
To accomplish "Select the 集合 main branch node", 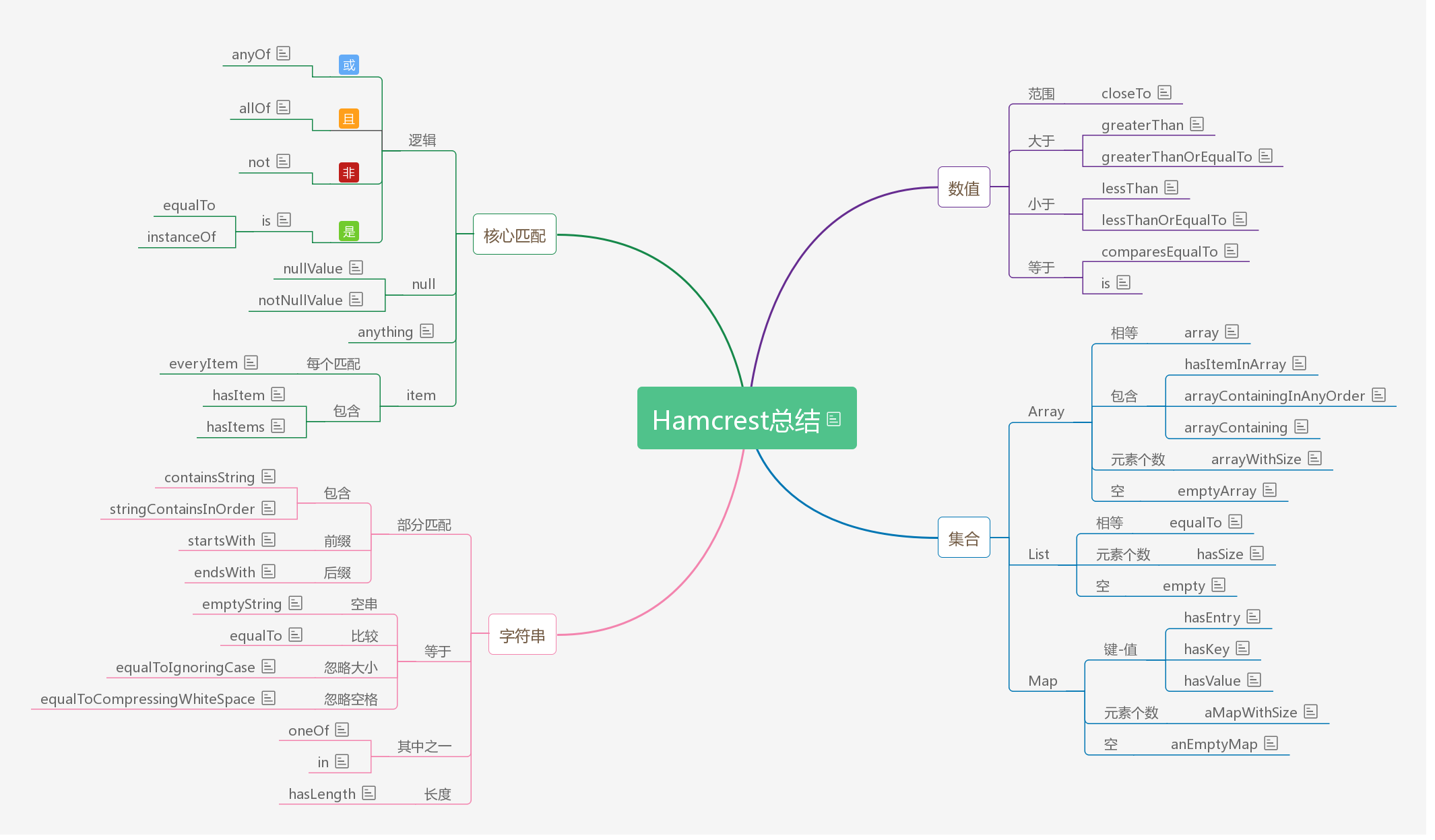I will pyautogui.click(x=964, y=538).
